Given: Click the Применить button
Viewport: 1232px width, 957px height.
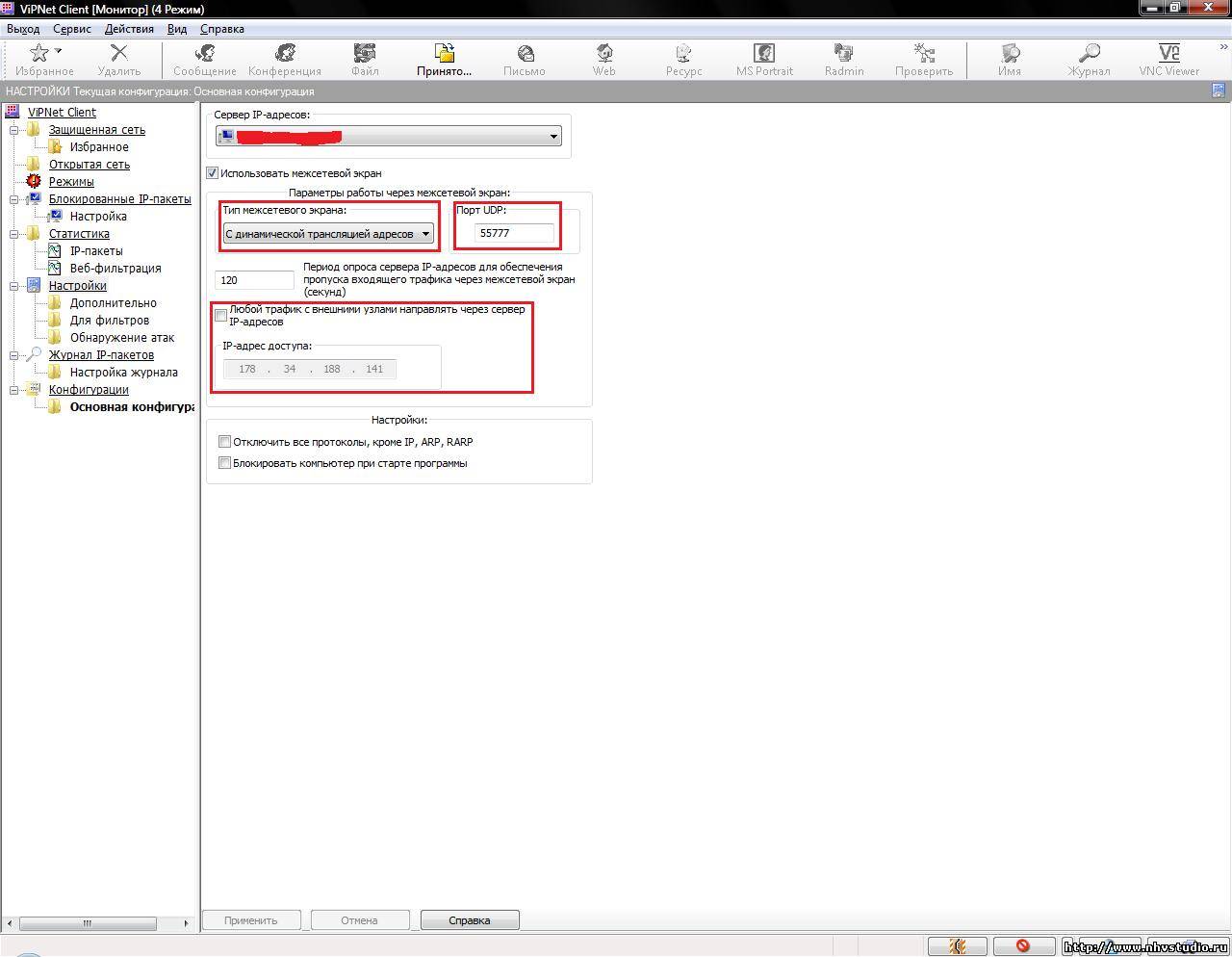Looking at the screenshot, I should click(251, 920).
